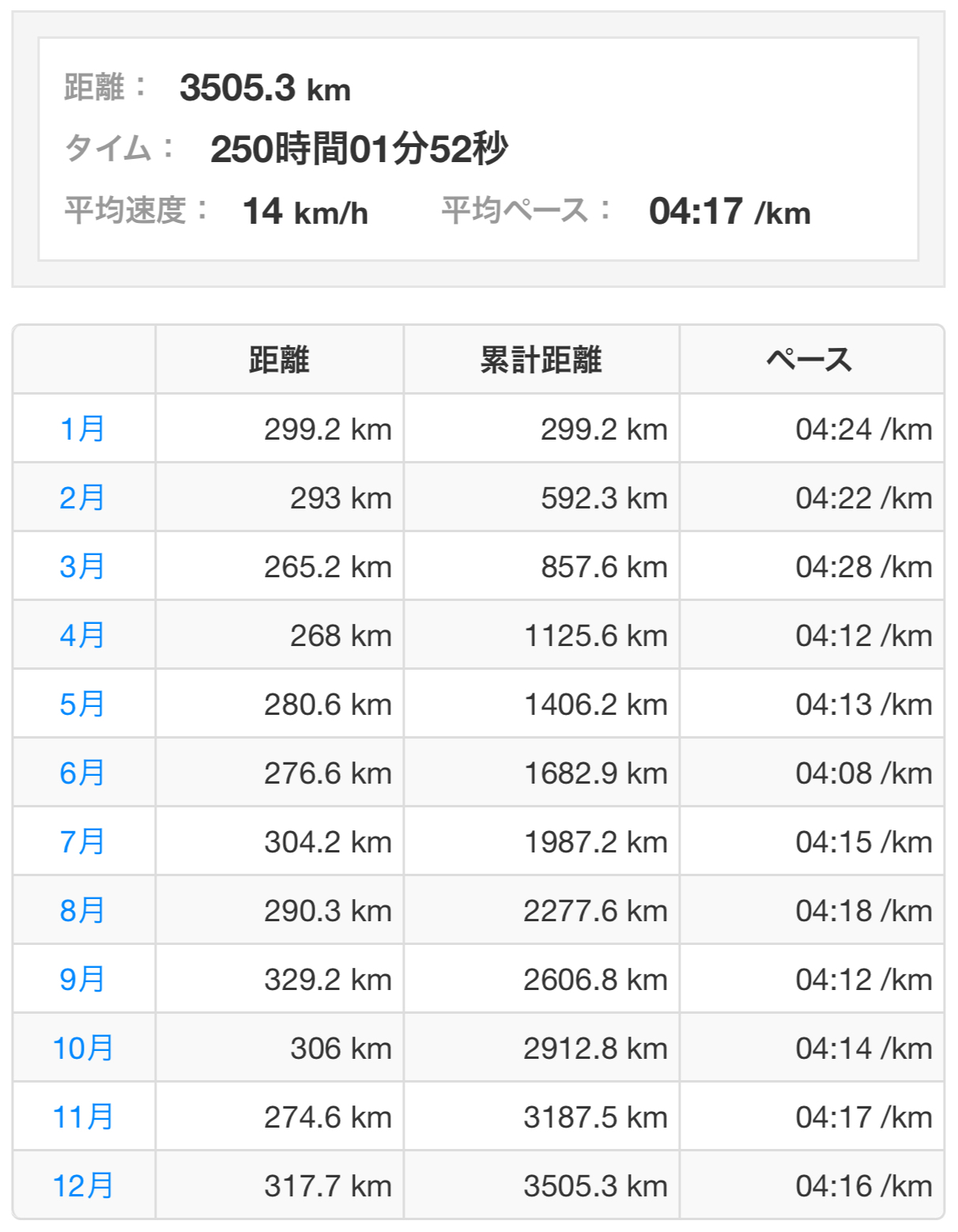Open the 3月 month link
958x1232 pixels.
point(82,566)
